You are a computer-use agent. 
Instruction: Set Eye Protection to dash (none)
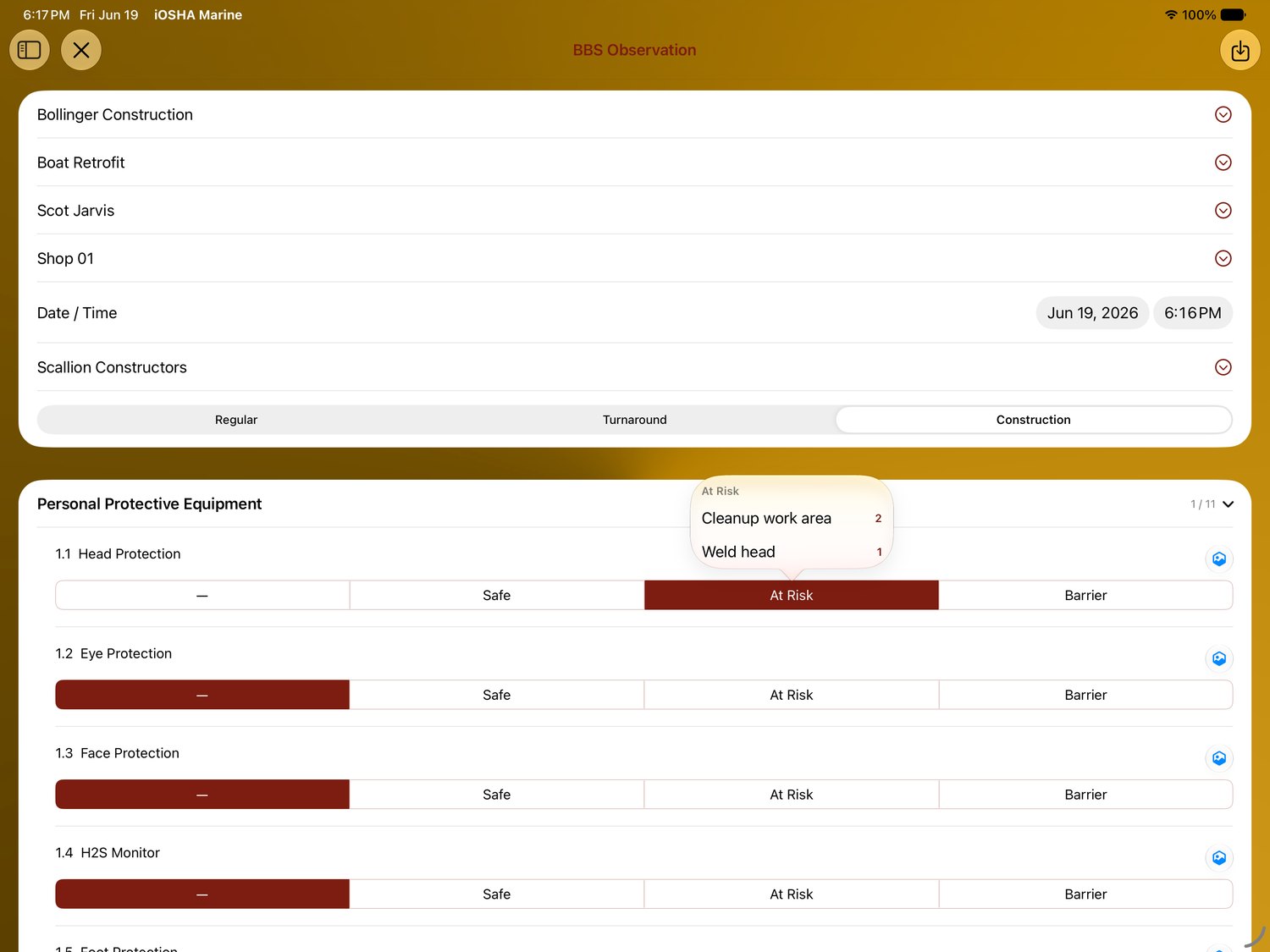pos(202,695)
